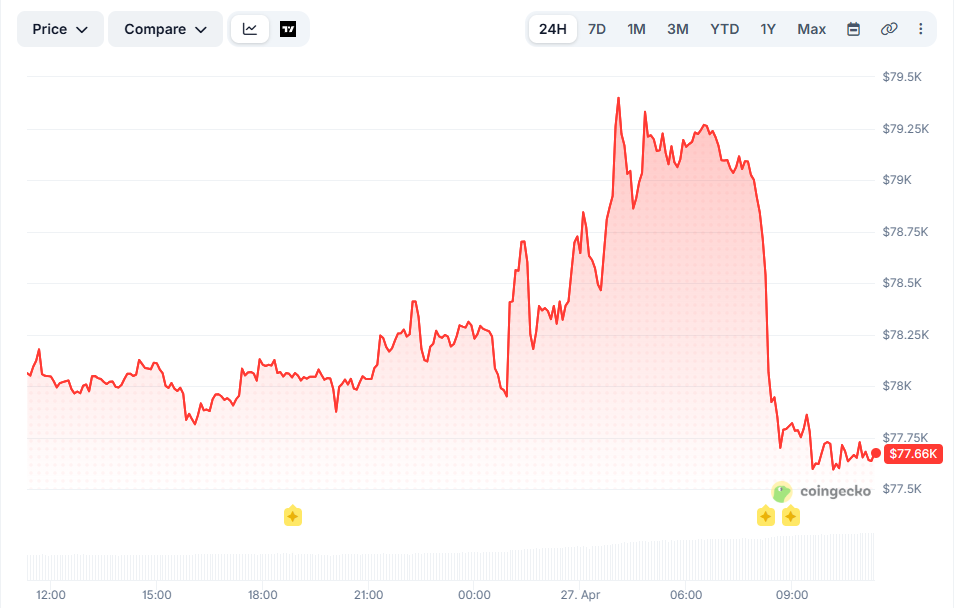Open the calendar date range icon

854,29
